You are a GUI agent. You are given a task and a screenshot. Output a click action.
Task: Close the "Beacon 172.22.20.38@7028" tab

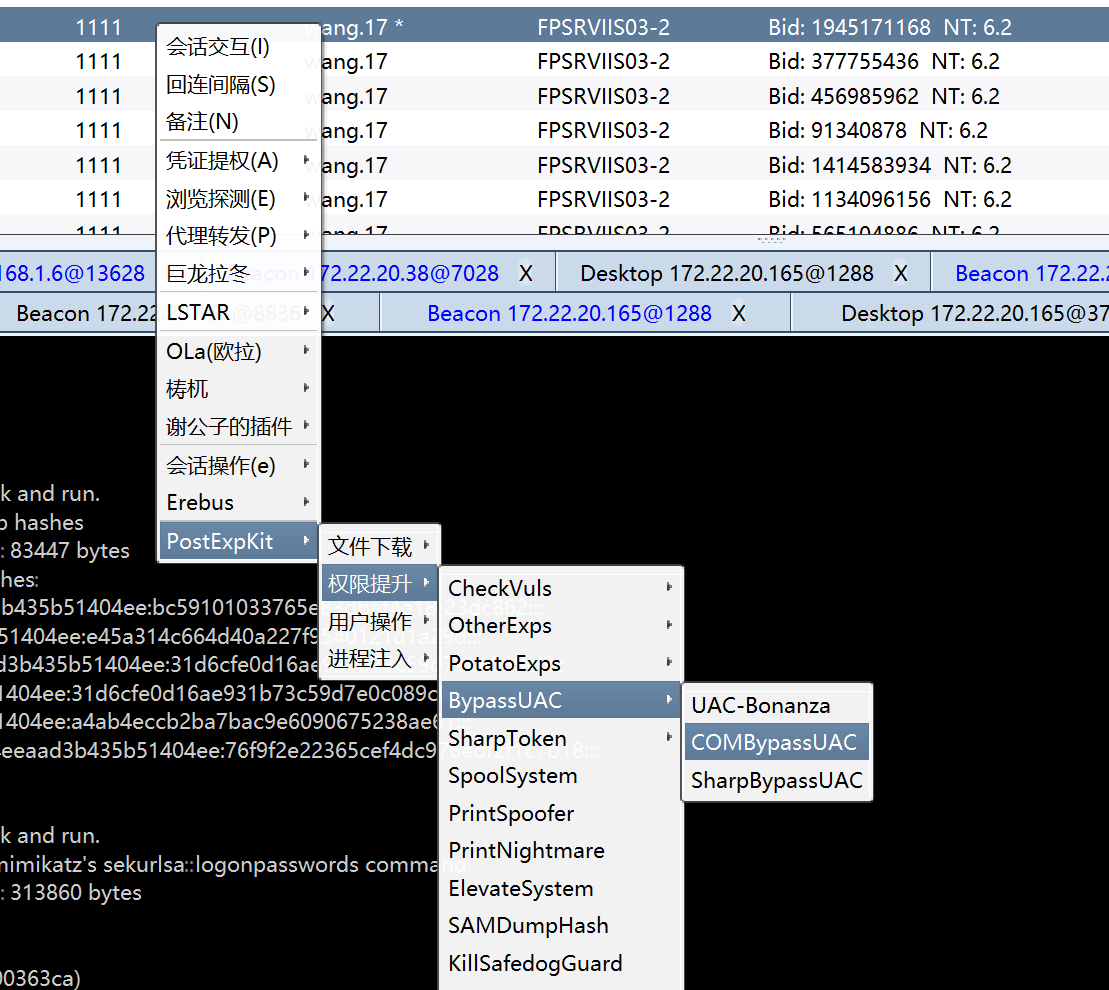point(525,272)
